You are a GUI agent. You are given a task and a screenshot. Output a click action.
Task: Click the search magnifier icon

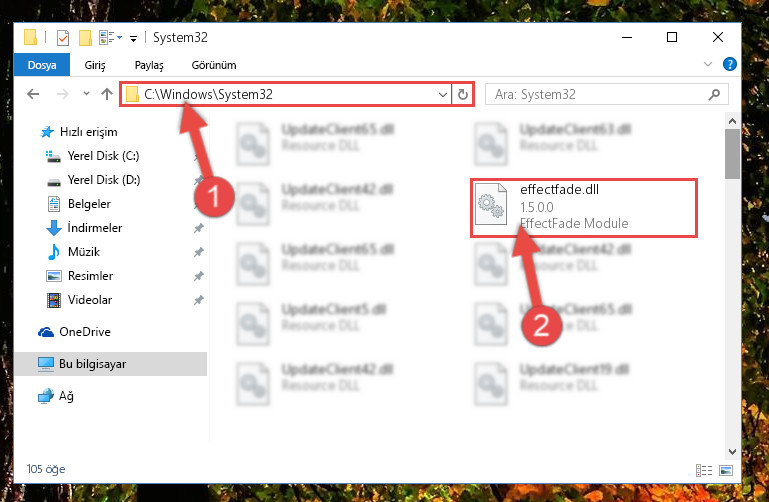pos(715,94)
